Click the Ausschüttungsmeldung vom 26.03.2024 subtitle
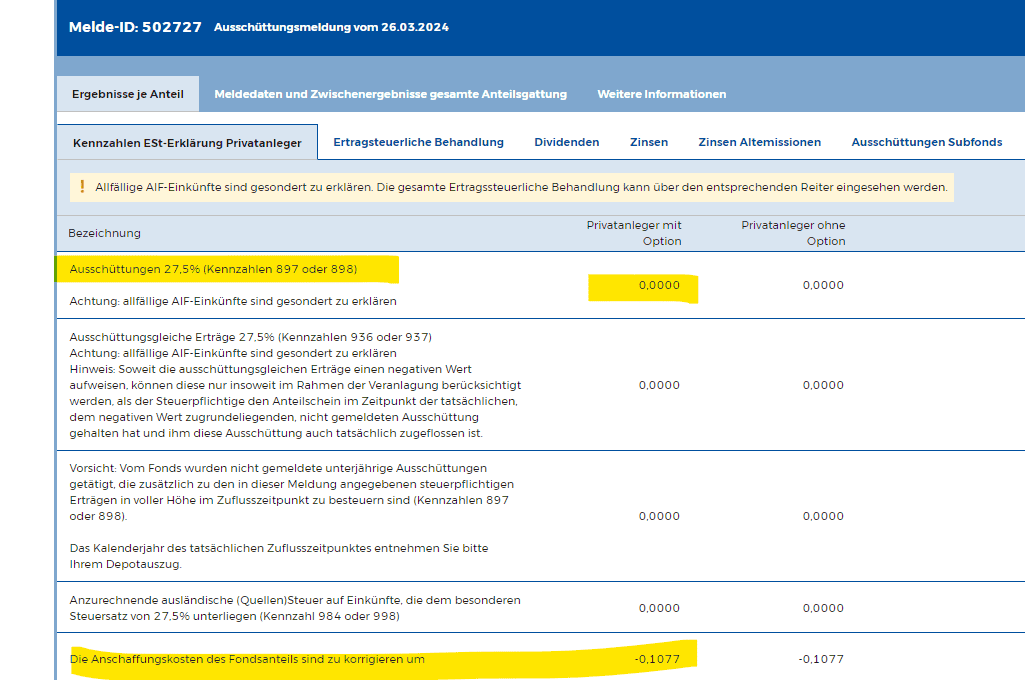Image resolution: width=1025 pixels, height=683 pixels. click(x=331, y=27)
